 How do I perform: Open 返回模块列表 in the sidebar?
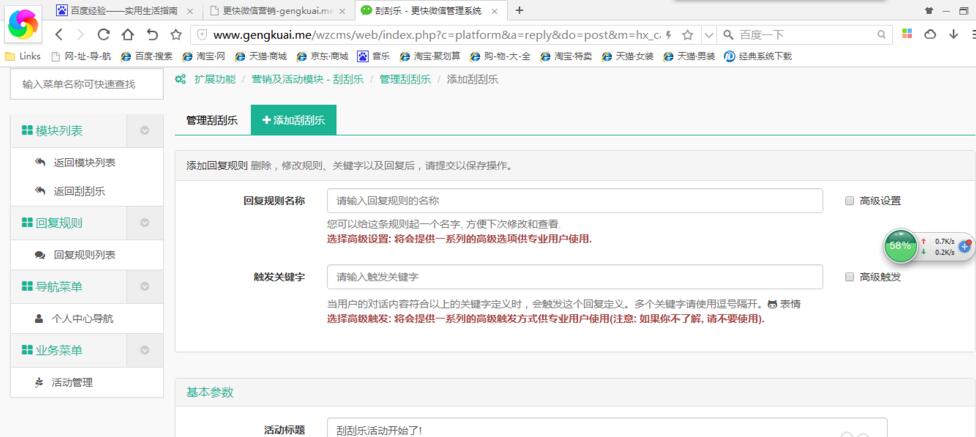[x=84, y=163]
